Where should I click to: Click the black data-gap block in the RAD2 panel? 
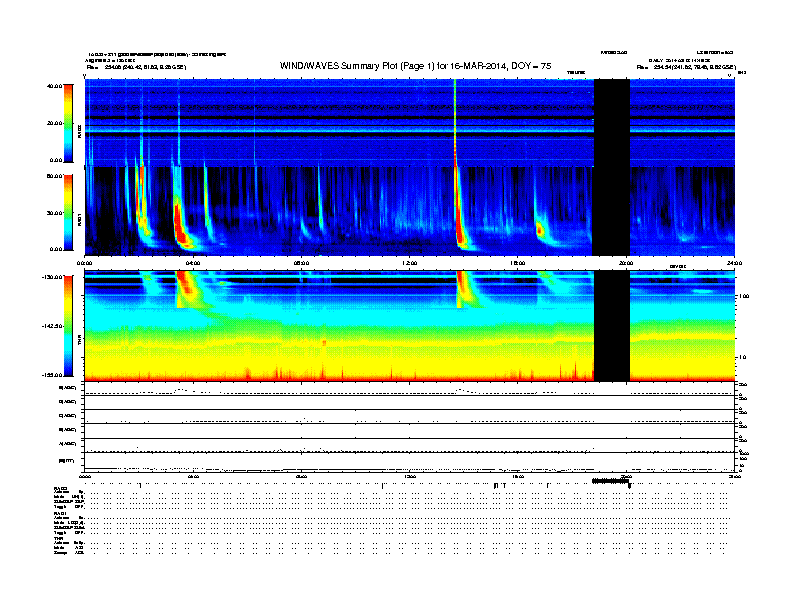point(611,123)
